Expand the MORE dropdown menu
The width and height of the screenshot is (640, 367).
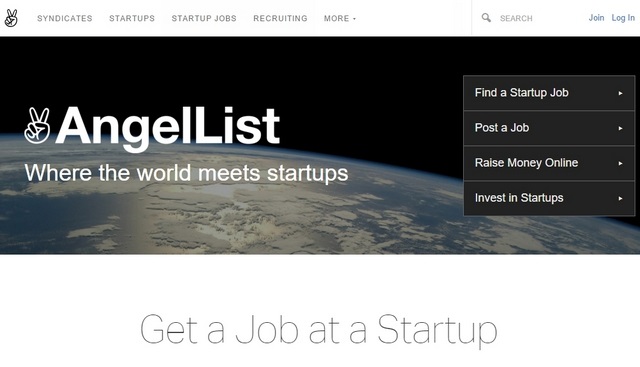click(340, 18)
